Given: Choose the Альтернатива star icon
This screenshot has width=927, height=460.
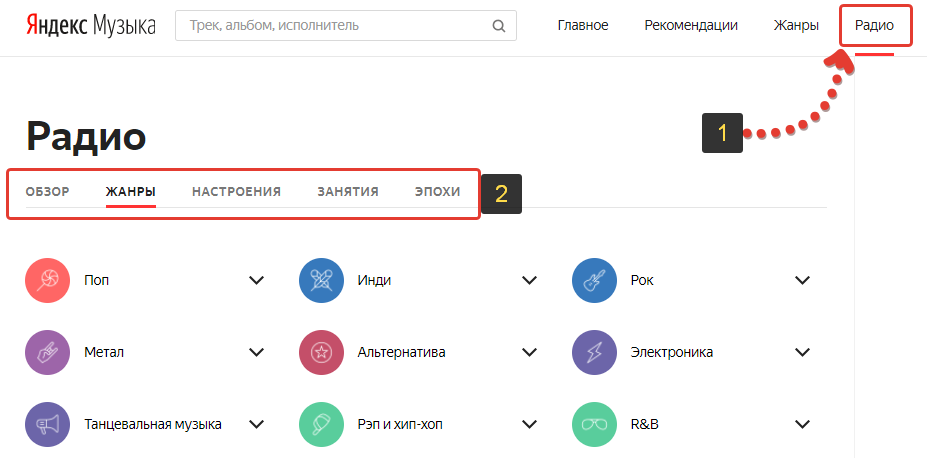Looking at the screenshot, I should (x=322, y=352).
